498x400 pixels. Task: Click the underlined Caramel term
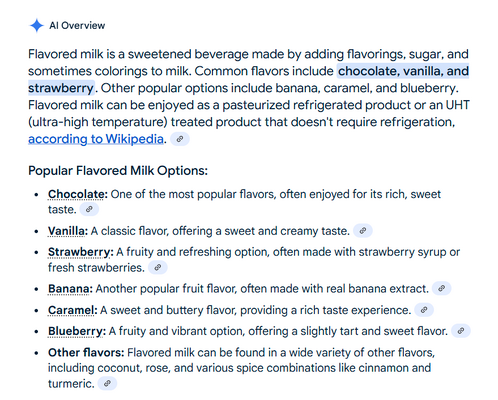click(72, 310)
